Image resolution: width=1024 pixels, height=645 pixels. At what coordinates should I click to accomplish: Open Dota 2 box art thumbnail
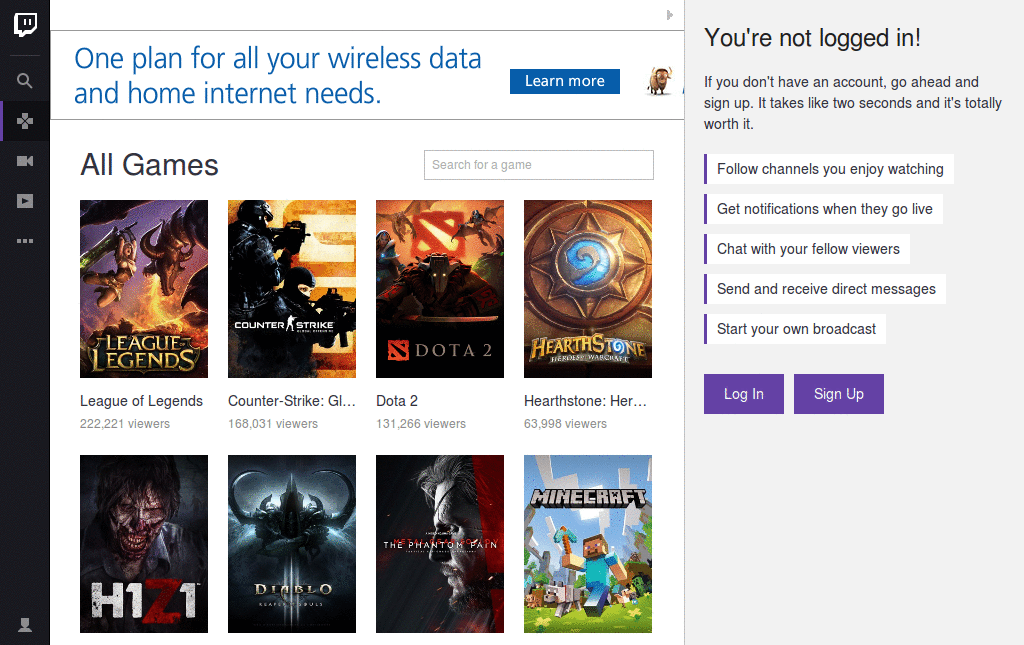pos(440,289)
